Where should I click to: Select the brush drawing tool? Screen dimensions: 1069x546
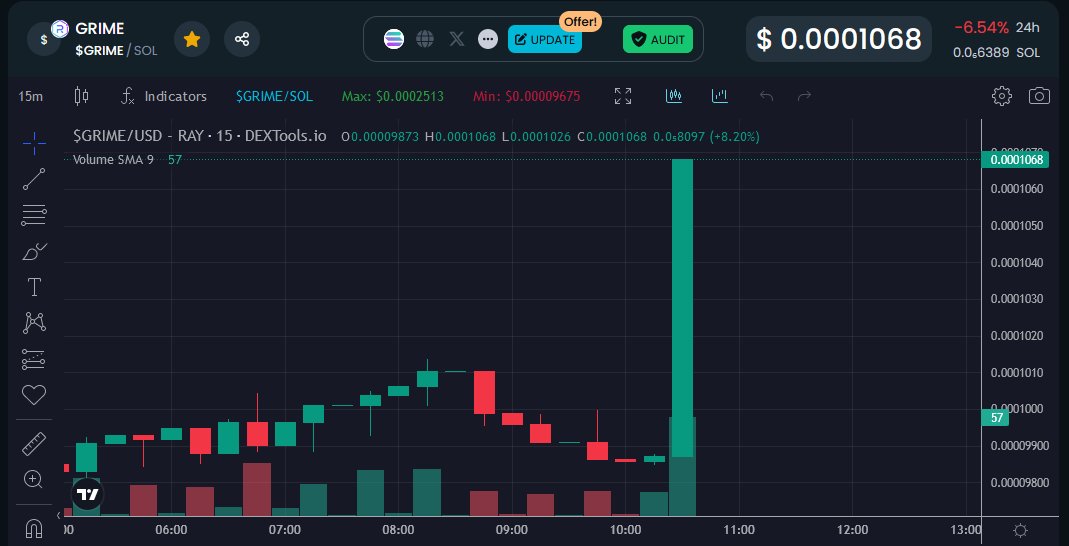click(x=34, y=252)
